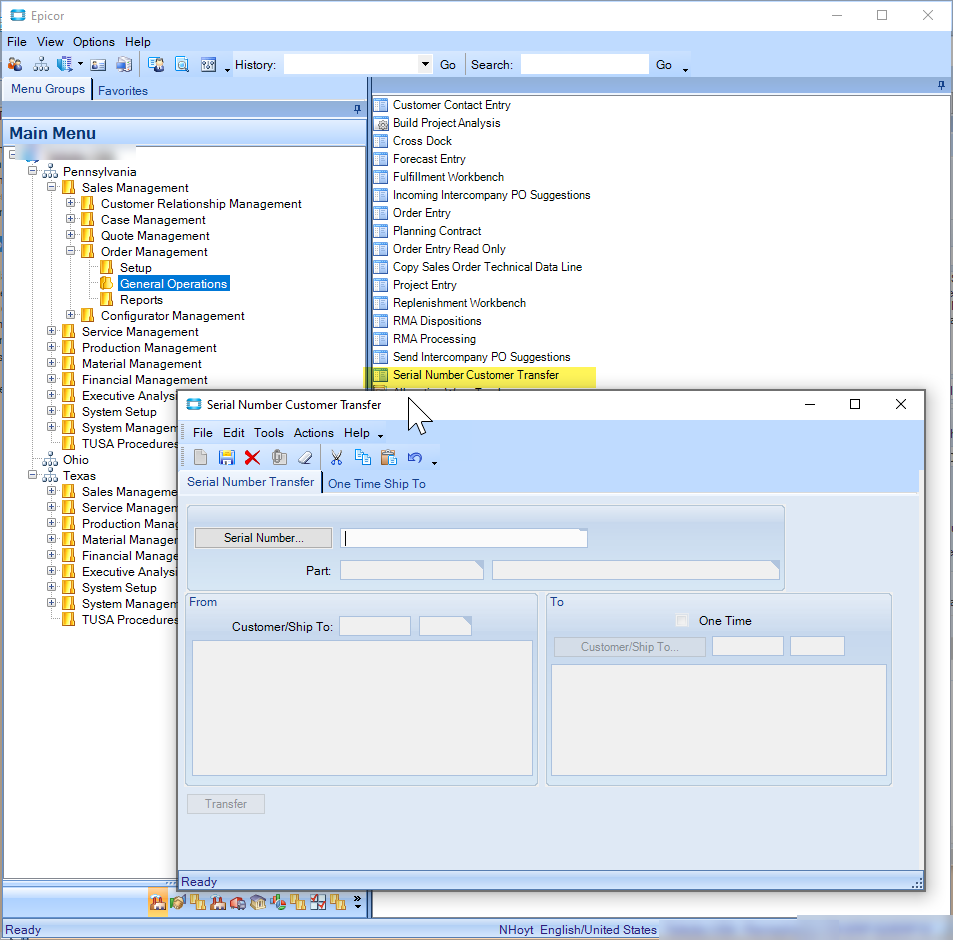The image size is (953, 940).
Task: Click the checklist icon in module bar
Action: point(318,902)
